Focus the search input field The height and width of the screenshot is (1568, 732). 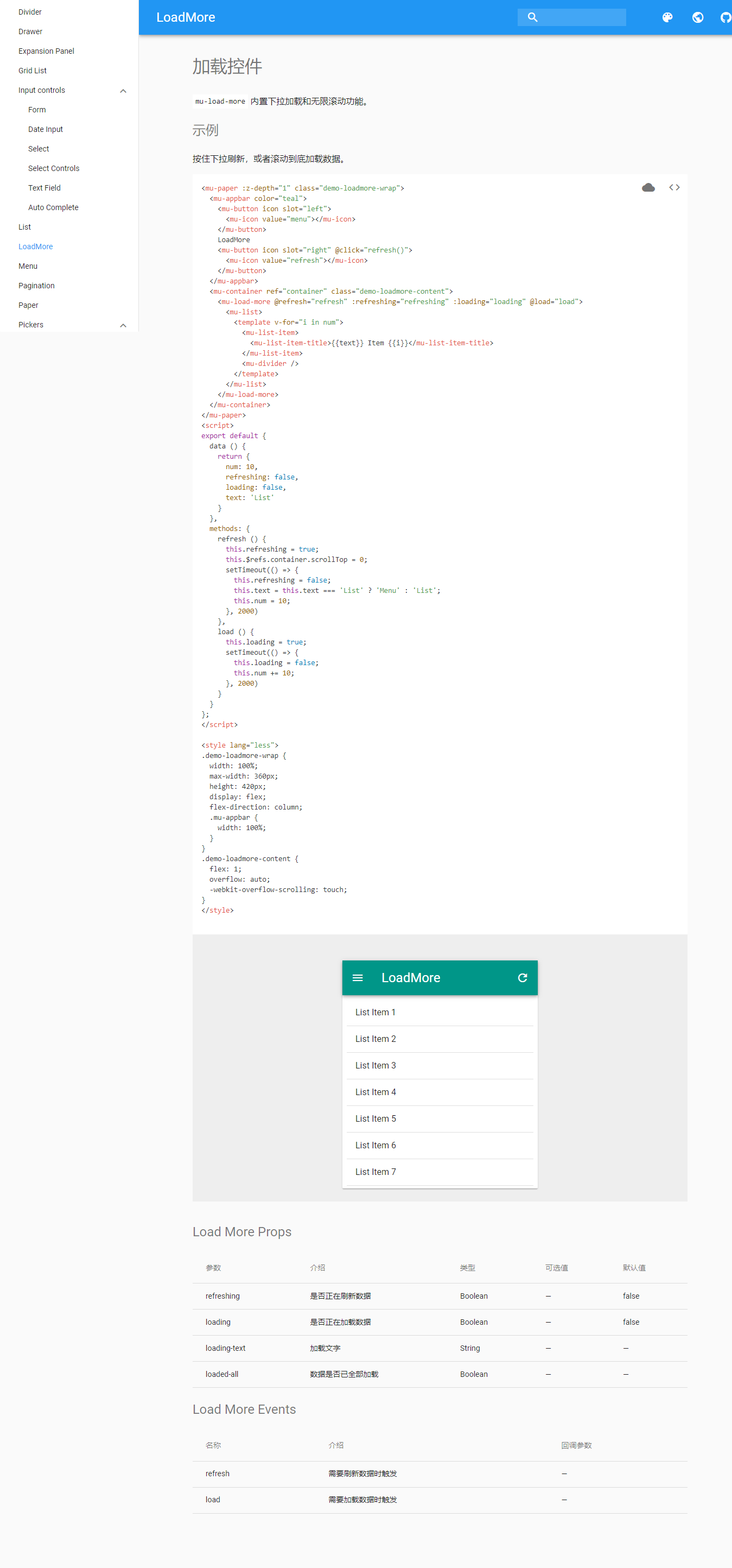click(x=581, y=17)
